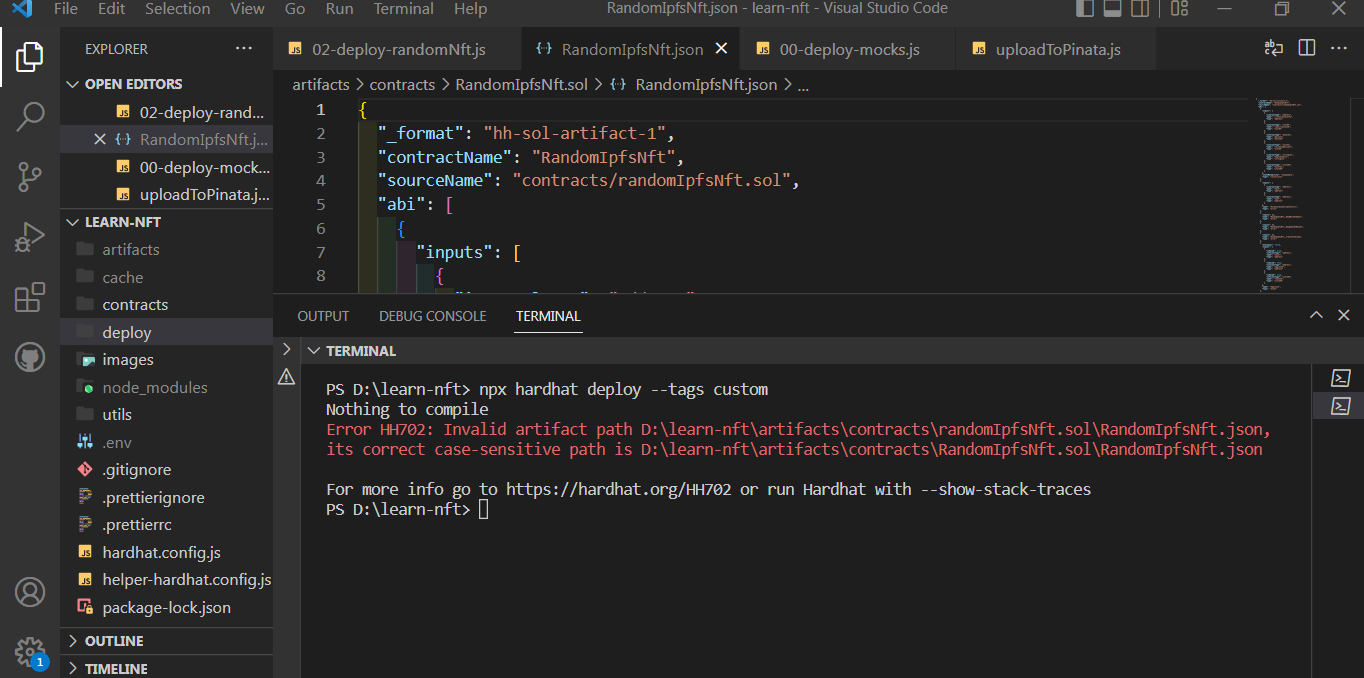This screenshot has height=678, width=1364.
Task: Maximize the panel with the chevron-up icon
Action: (1317, 315)
